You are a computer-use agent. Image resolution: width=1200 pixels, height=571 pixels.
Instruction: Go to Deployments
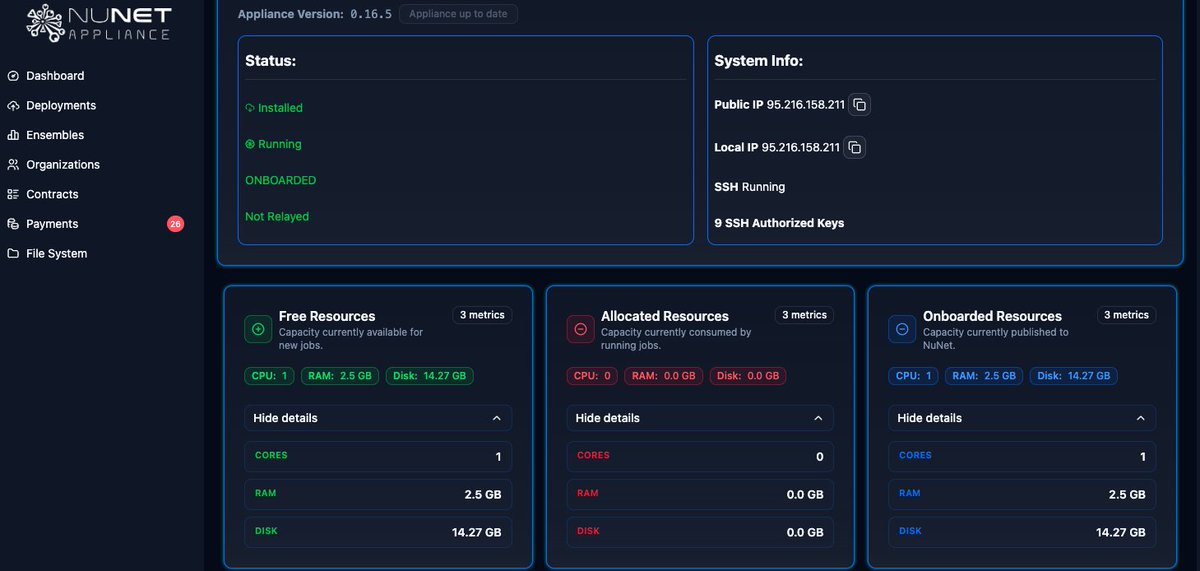tap(61, 106)
